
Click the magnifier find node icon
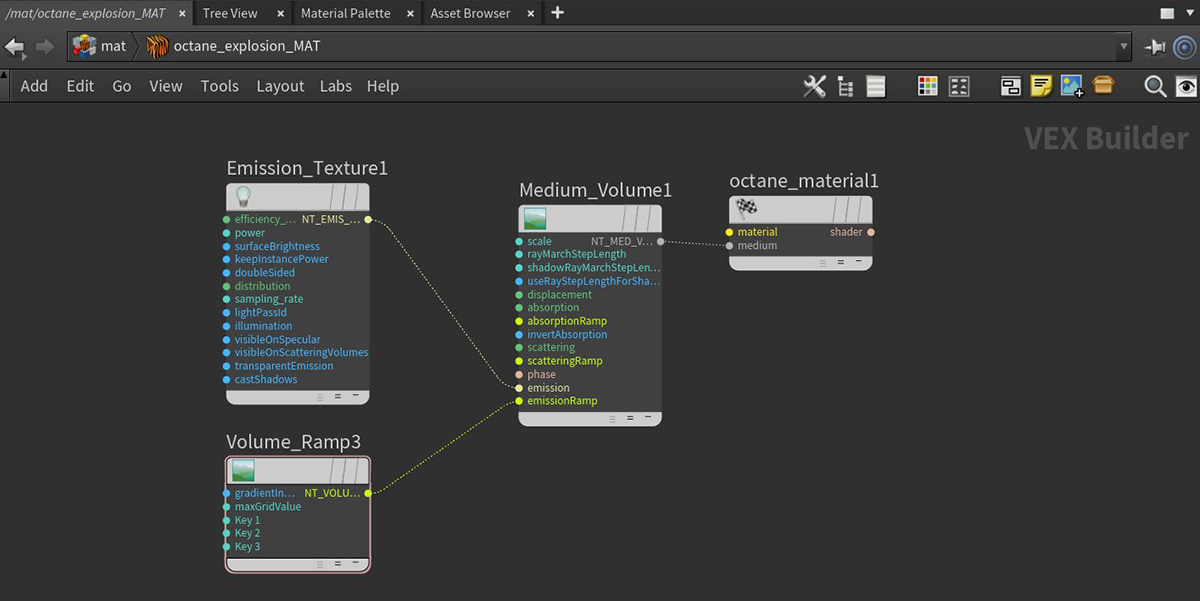1155,87
